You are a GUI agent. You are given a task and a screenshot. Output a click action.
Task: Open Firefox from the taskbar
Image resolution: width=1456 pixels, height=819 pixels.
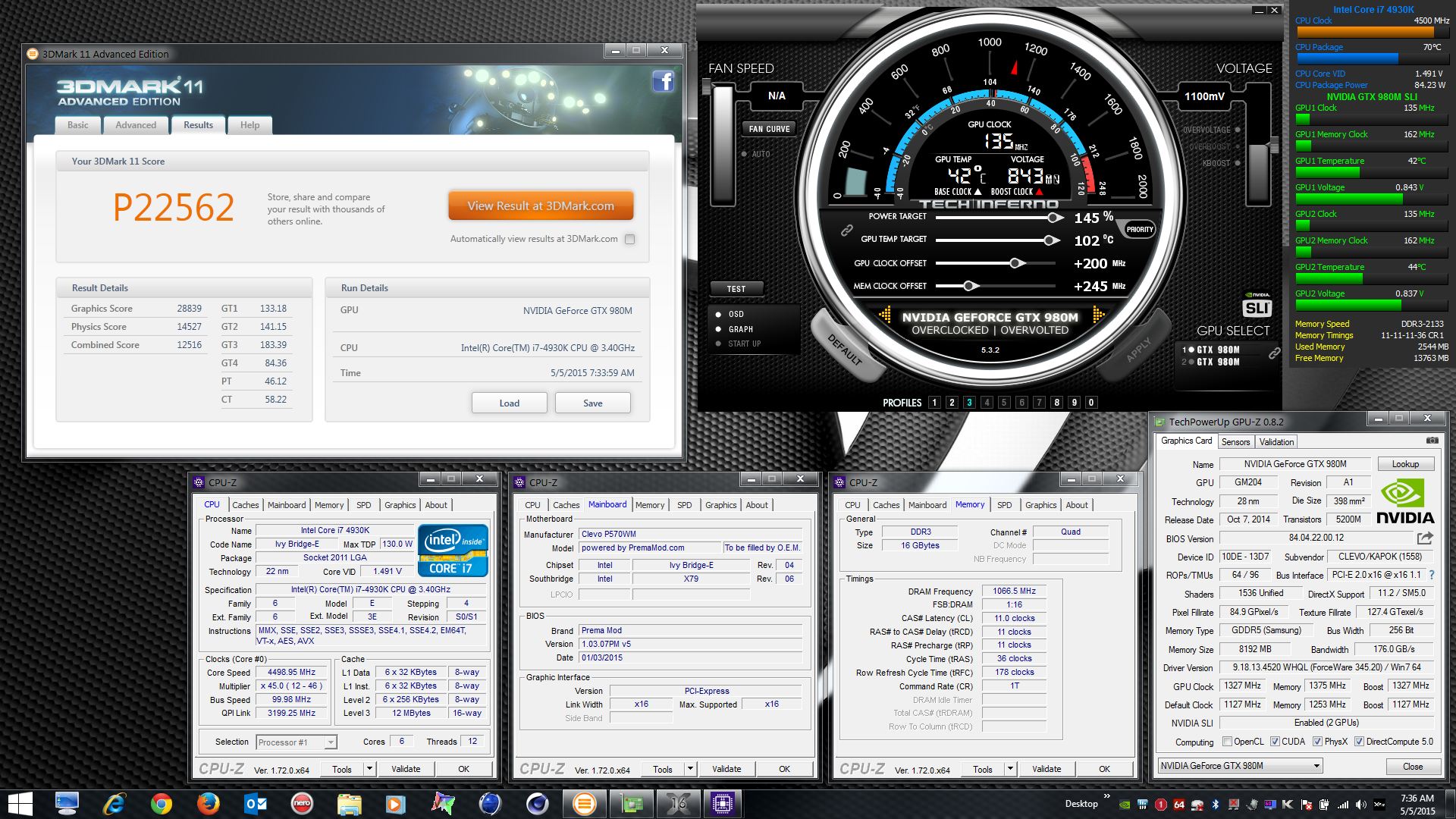click(x=208, y=803)
